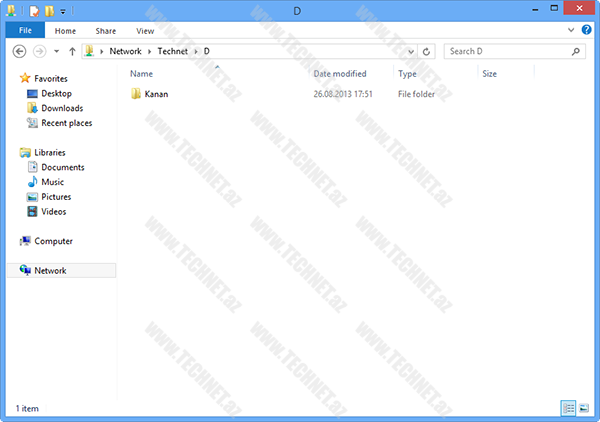Viewport: 600px width, 422px height.
Task: Open Desktop in the navigation pane
Action: pos(57,93)
